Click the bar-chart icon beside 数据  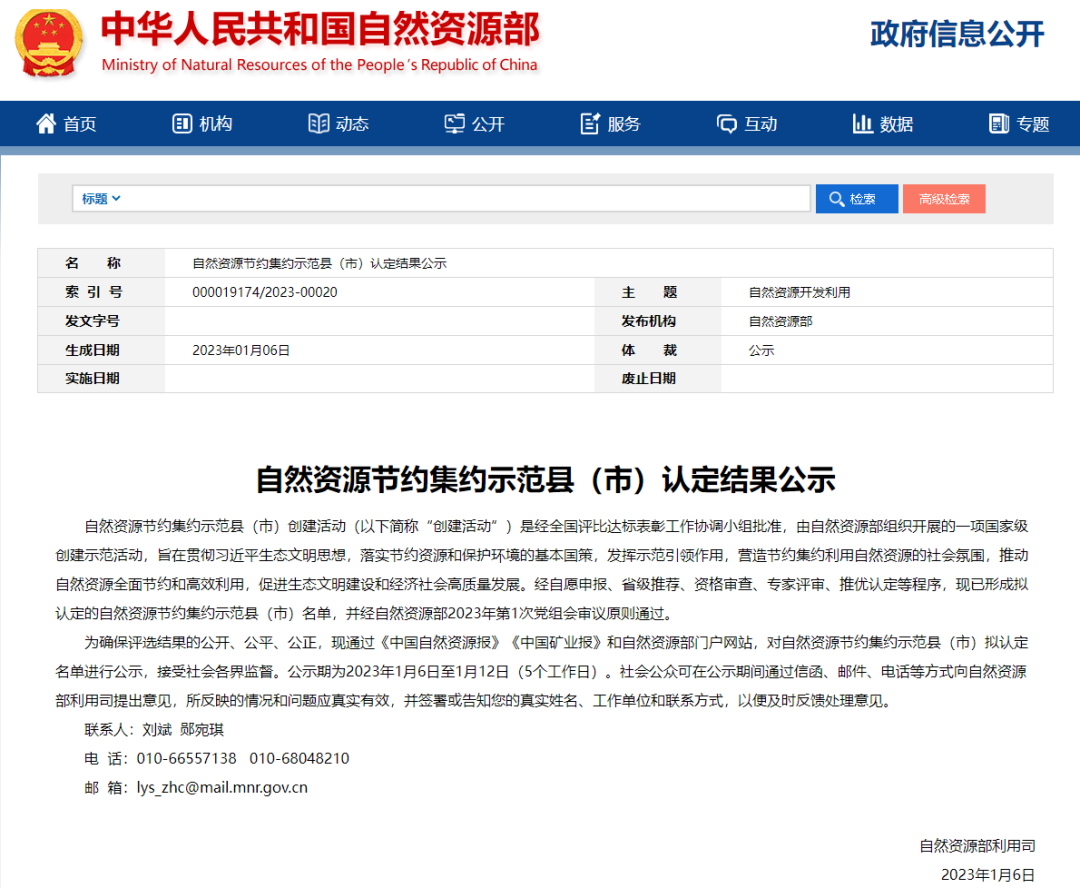pos(861,123)
